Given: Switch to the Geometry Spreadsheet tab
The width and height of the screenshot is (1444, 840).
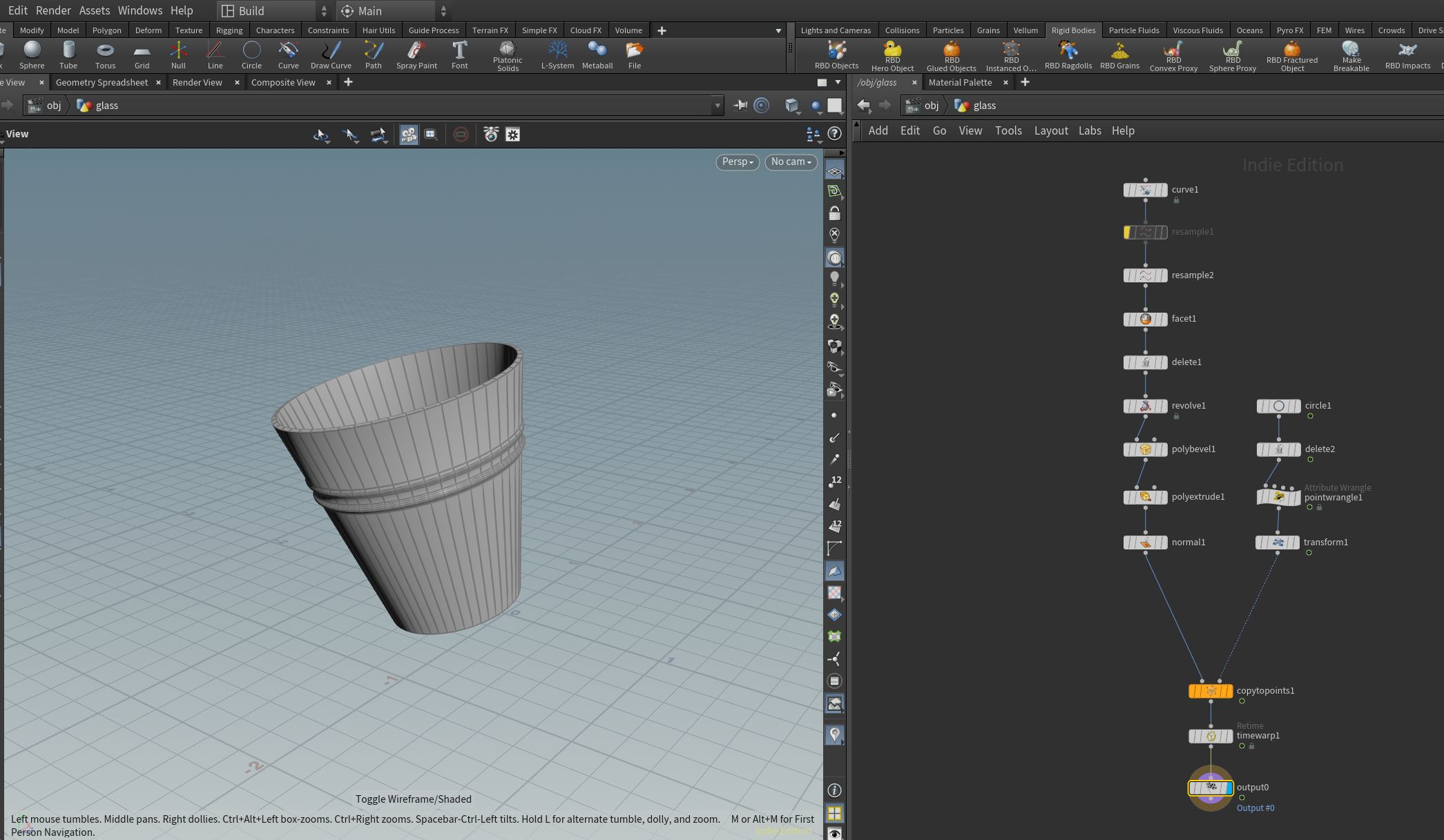Looking at the screenshot, I should pos(102,82).
